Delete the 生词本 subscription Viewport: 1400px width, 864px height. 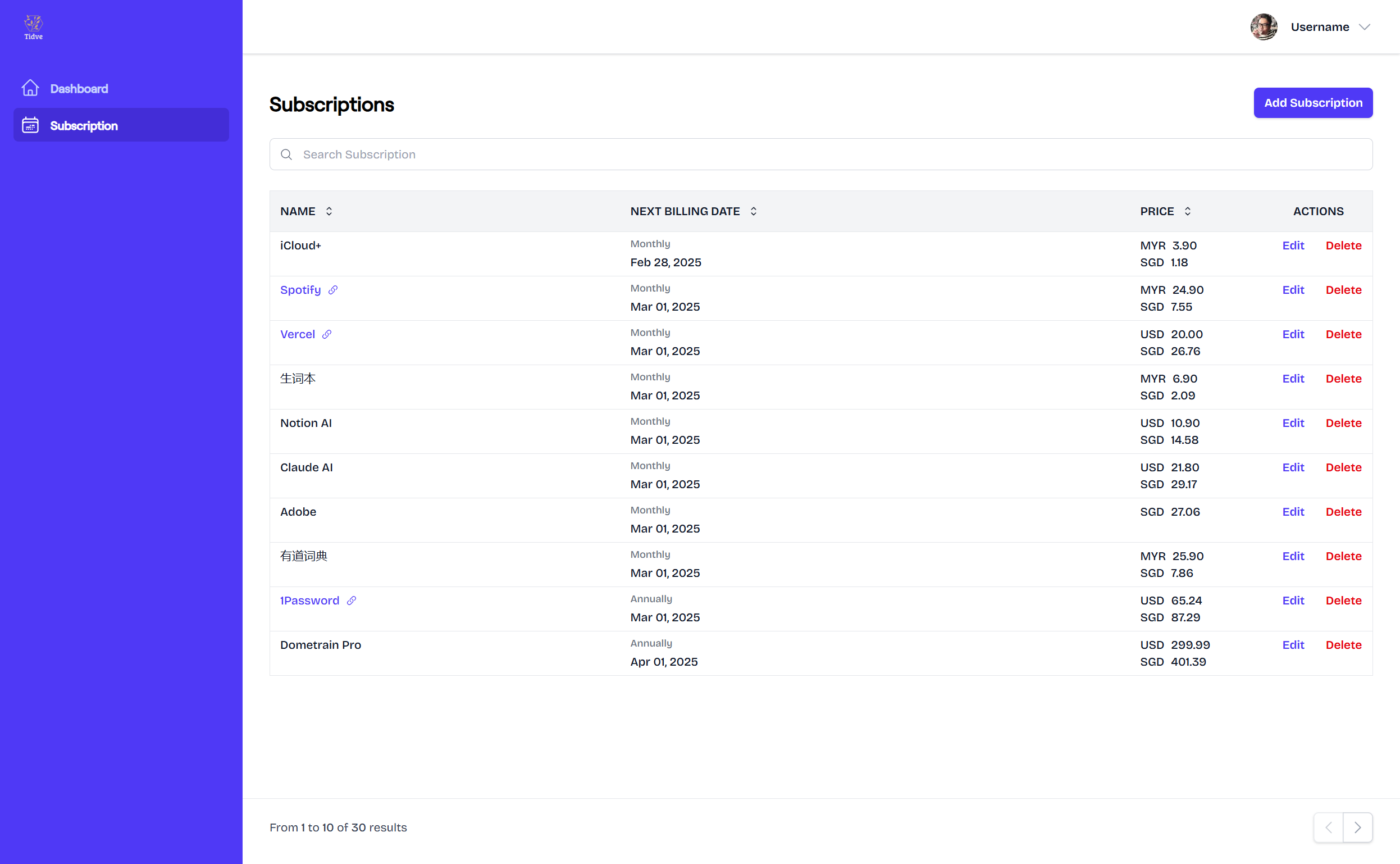1343,379
